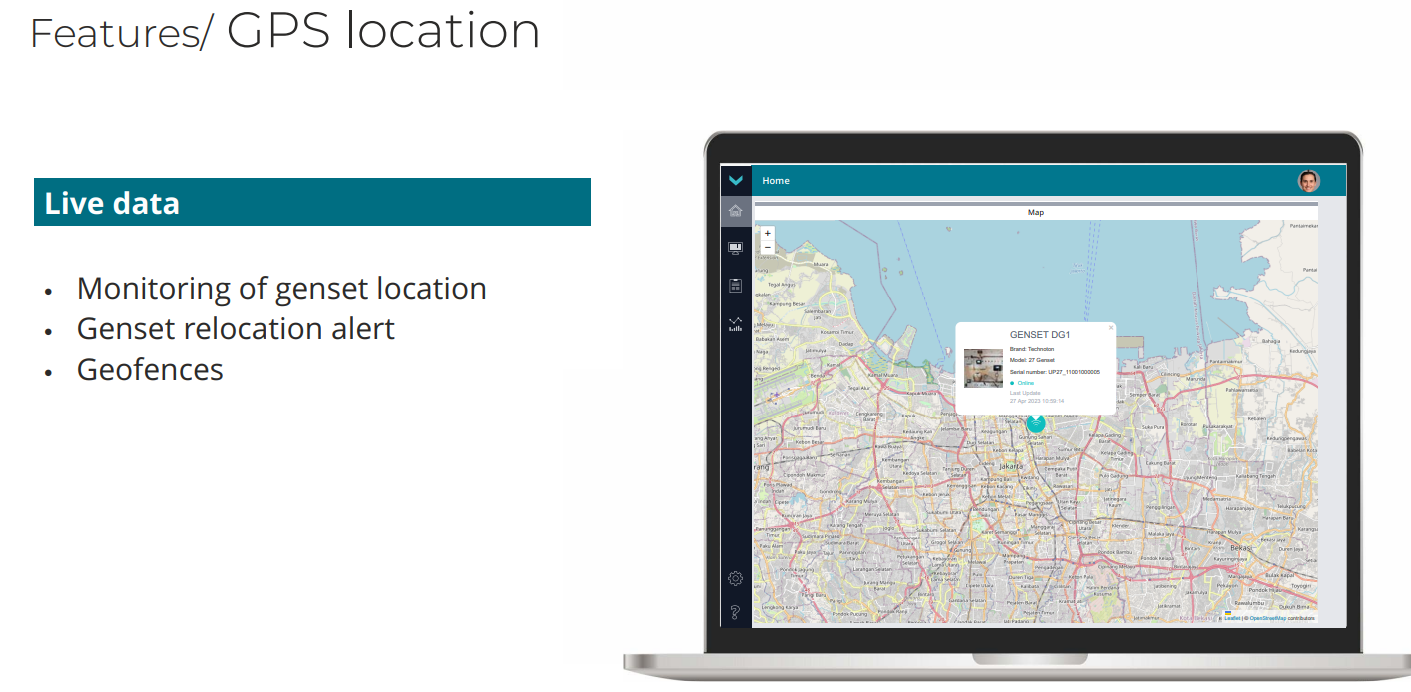1411x692 pixels.
Task: Collapse sidebar with the chevron logo
Action: [x=736, y=181]
